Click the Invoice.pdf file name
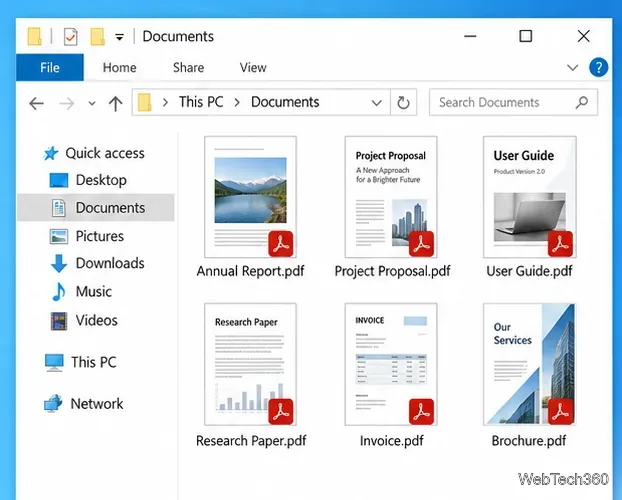622x500 pixels. [392, 440]
